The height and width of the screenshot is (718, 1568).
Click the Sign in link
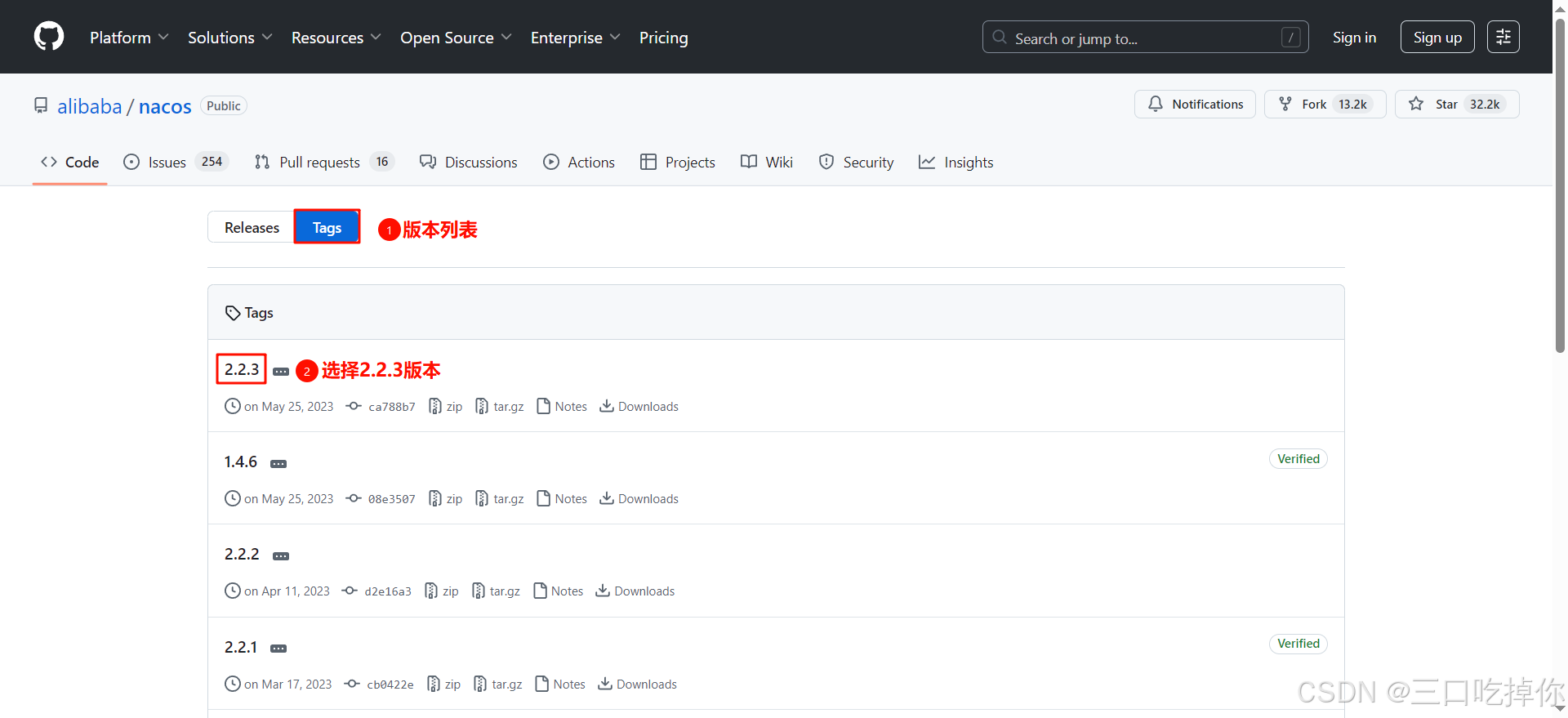click(1354, 38)
